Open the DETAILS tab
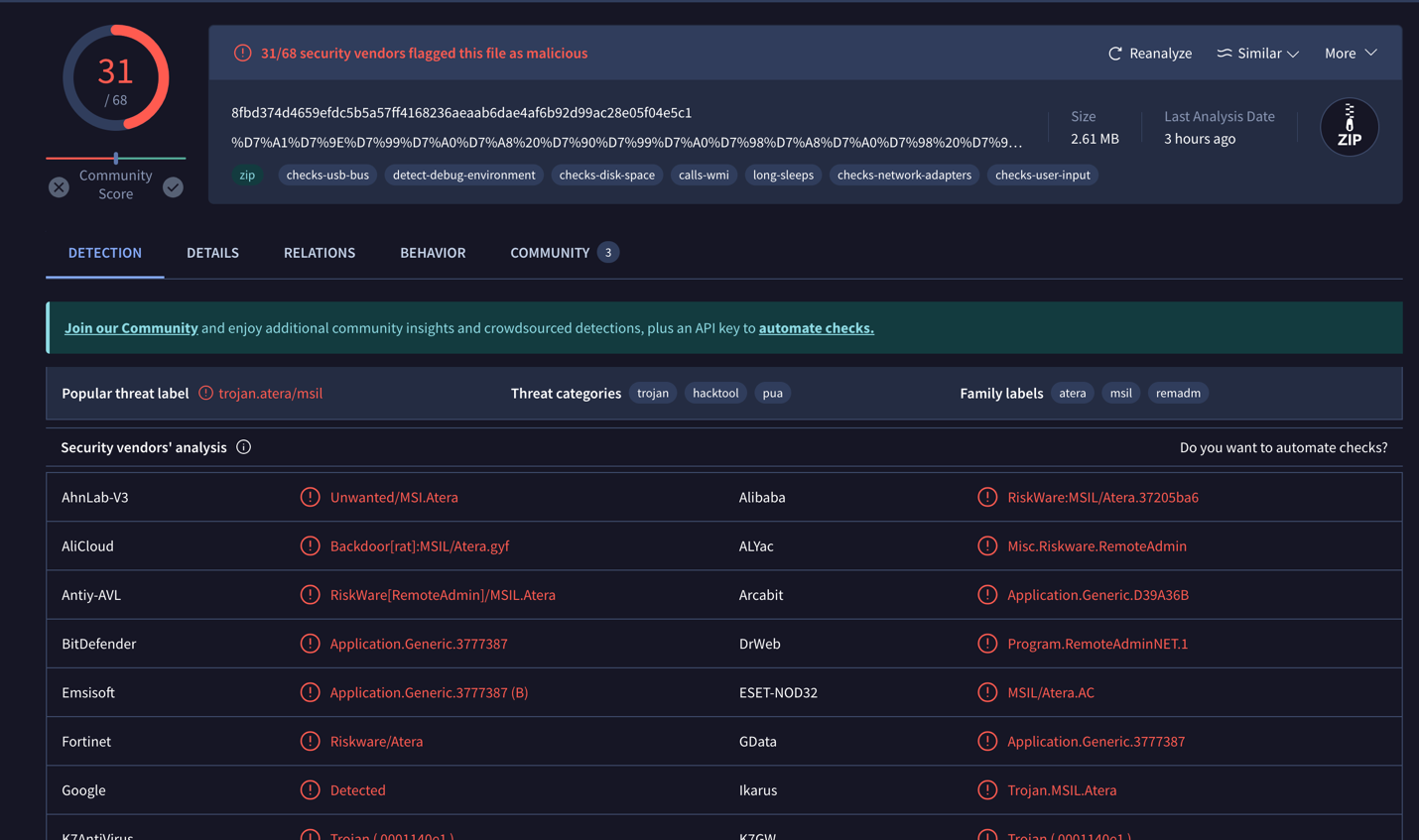The height and width of the screenshot is (840, 1419). click(212, 253)
